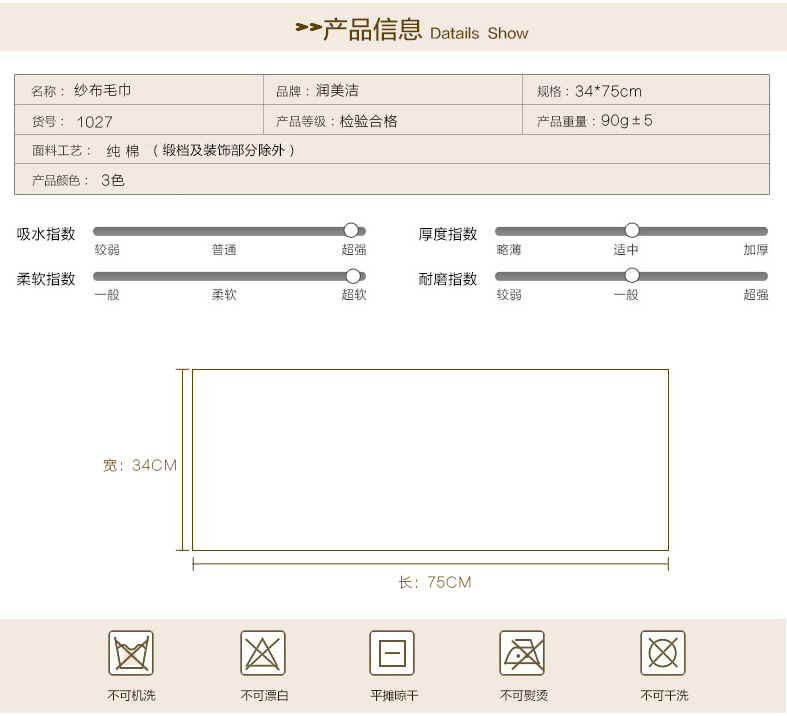
Task: Click the double arrow before 产品信息
Action: pos(308,27)
